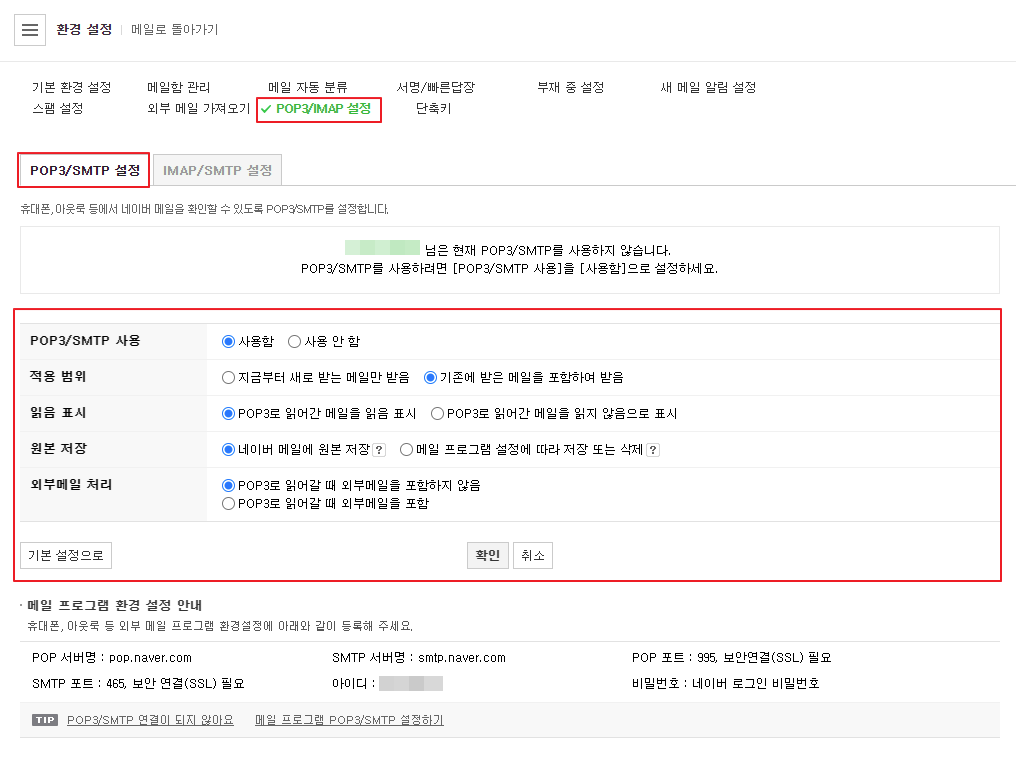Open the hamburger menu icon
The width and height of the screenshot is (1016, 771).
(29, 29)
